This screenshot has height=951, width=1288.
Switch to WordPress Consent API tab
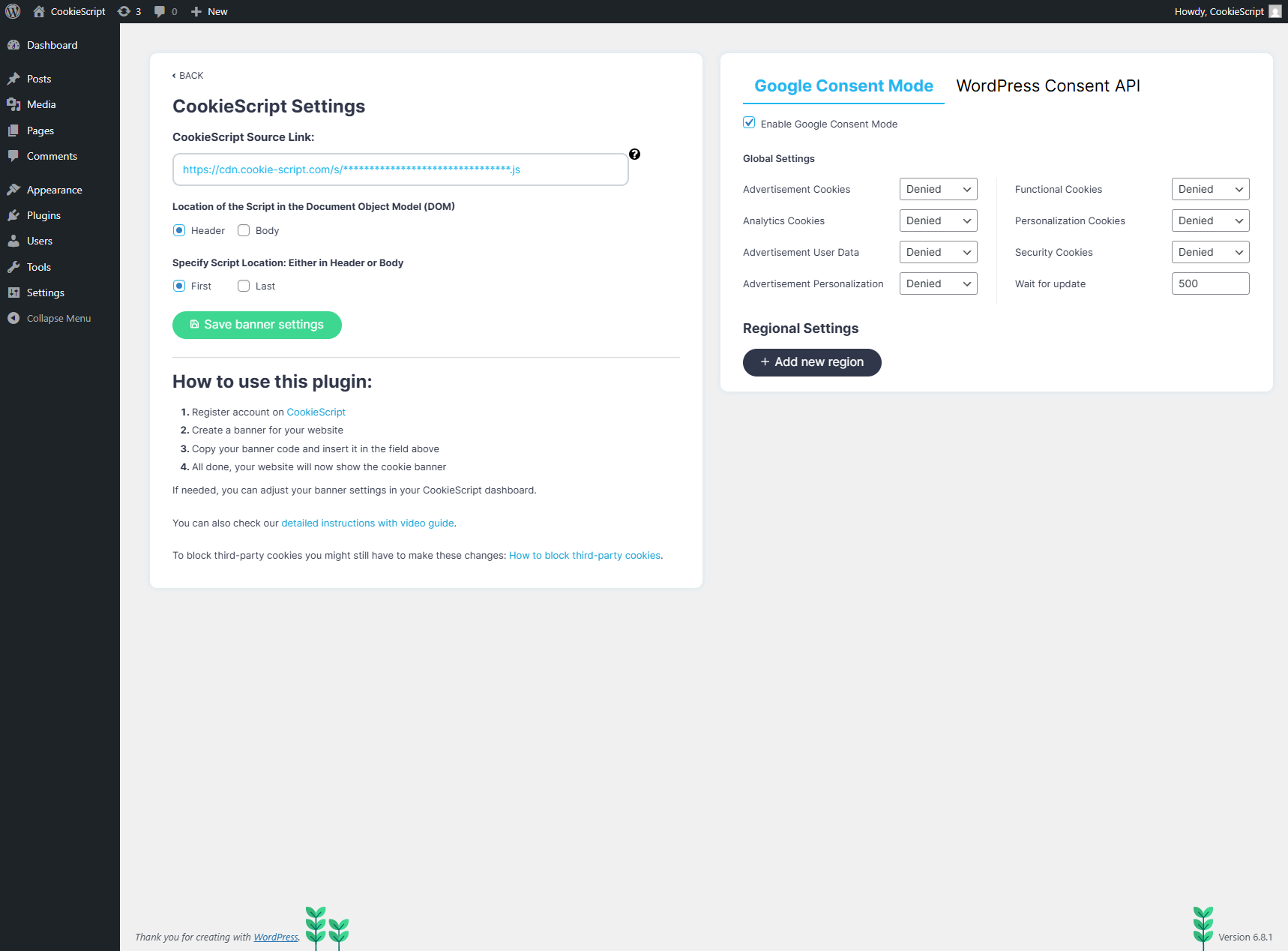click(1047, 86)
